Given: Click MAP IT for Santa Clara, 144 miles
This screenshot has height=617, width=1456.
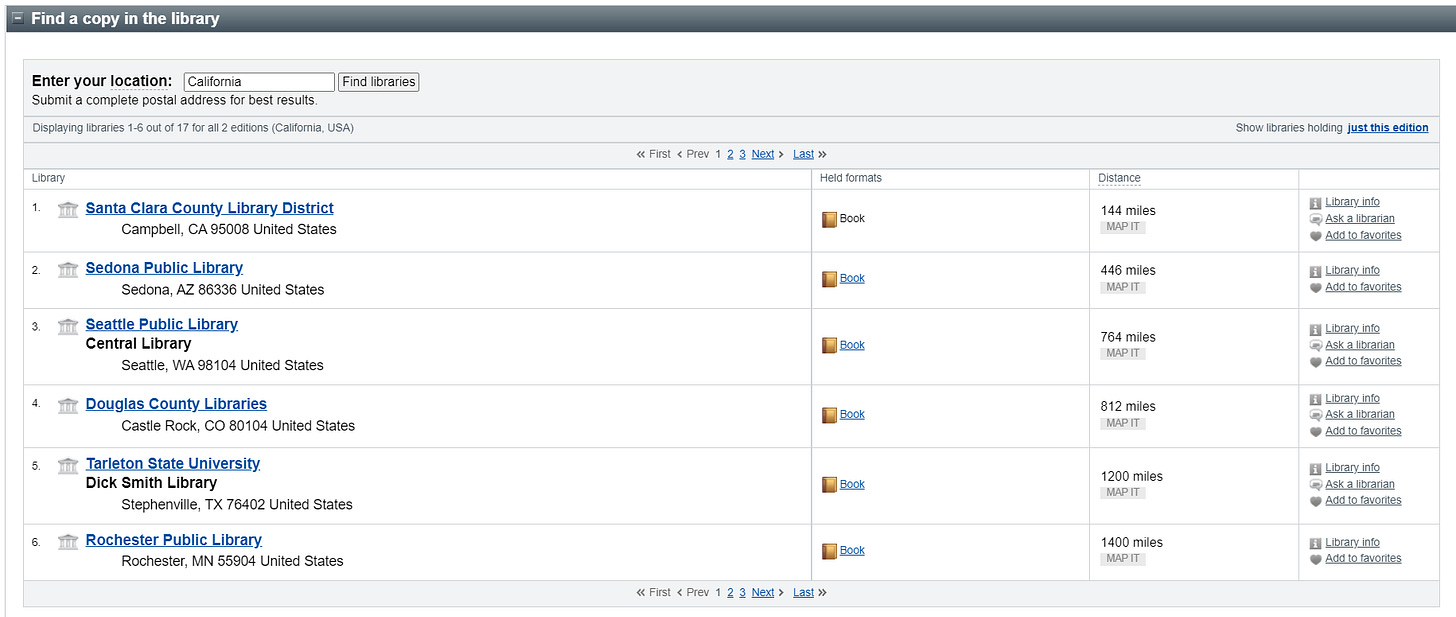Looking at the screenshot, I should [x=1122, y=227].
